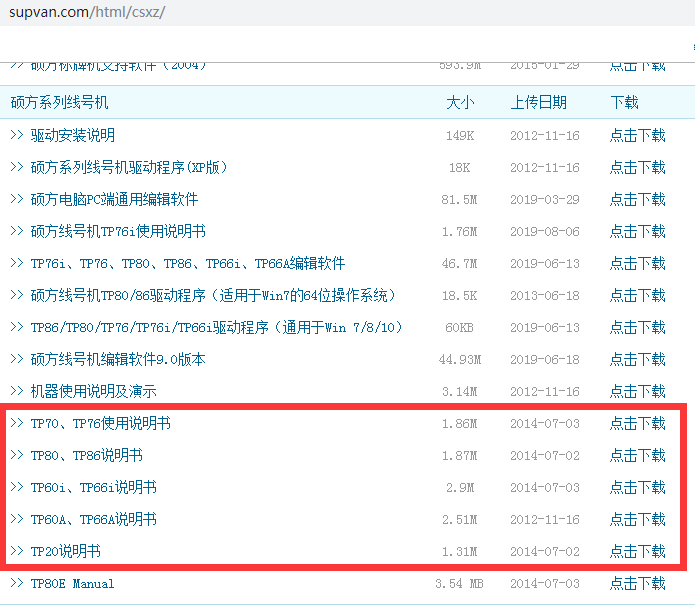This screenshot has width=695, height=605.
Task: Click arrow icon beside 驱动安装说明
Action: [x=17, y=136]
